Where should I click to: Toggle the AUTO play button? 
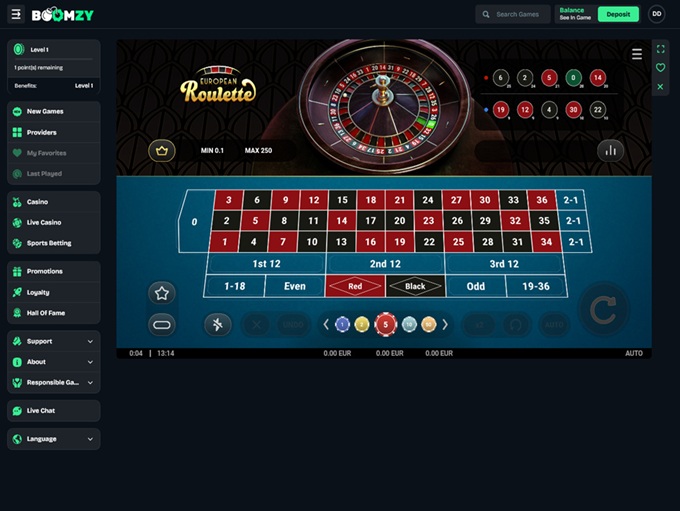(x=554, y=324)
